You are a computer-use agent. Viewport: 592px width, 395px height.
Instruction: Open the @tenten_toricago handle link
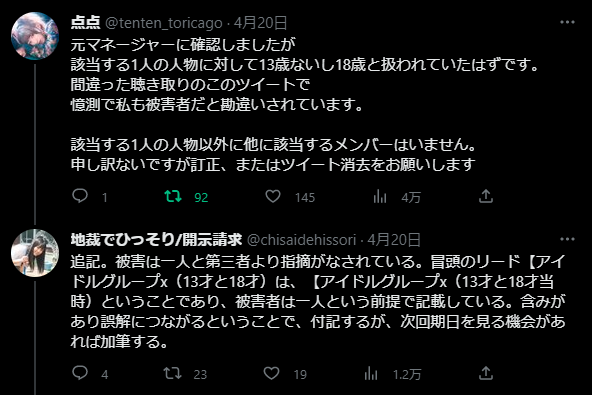point(163,23)
